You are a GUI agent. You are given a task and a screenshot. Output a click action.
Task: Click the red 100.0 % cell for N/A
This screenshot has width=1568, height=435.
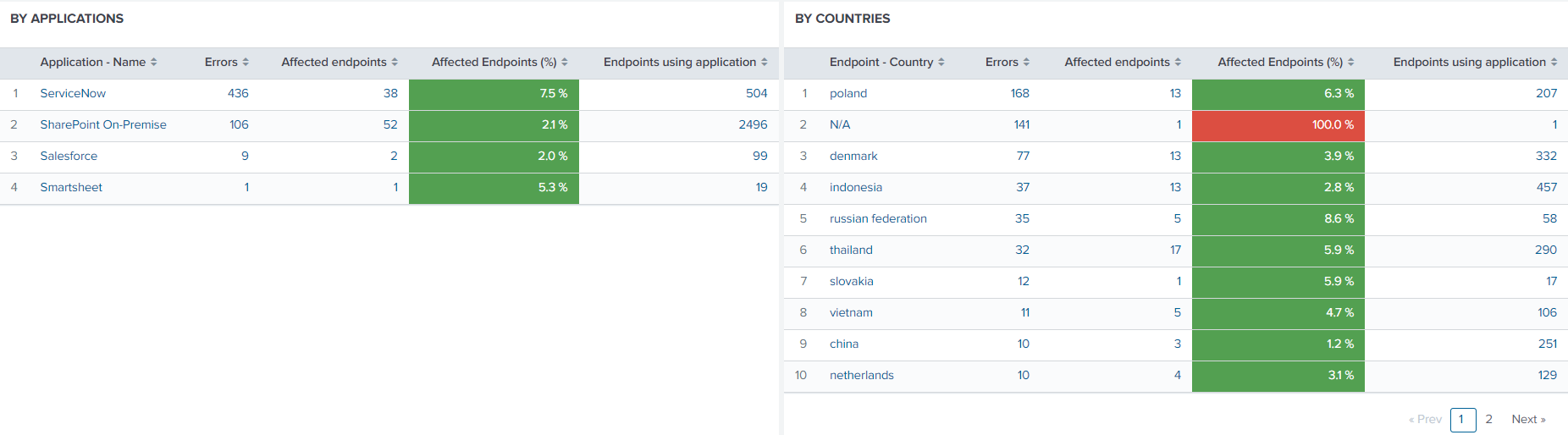1278,125
